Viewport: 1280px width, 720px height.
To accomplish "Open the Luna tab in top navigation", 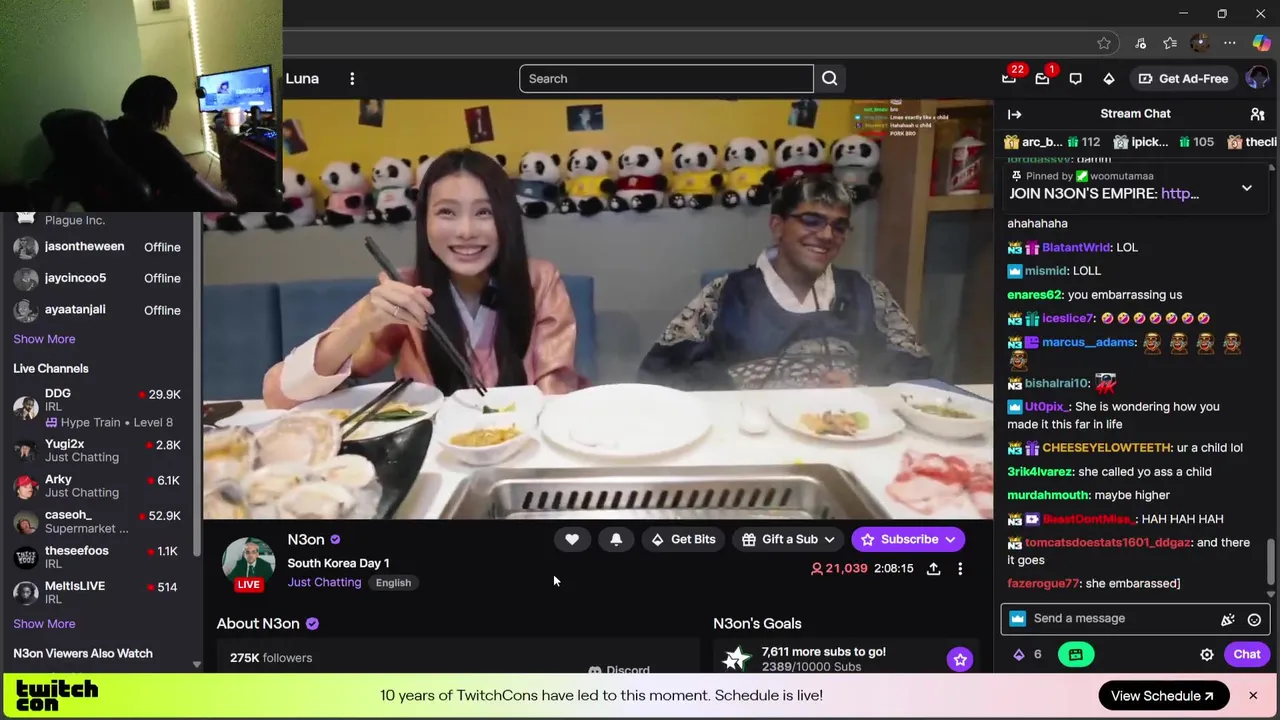I will (x=302, y=79).
